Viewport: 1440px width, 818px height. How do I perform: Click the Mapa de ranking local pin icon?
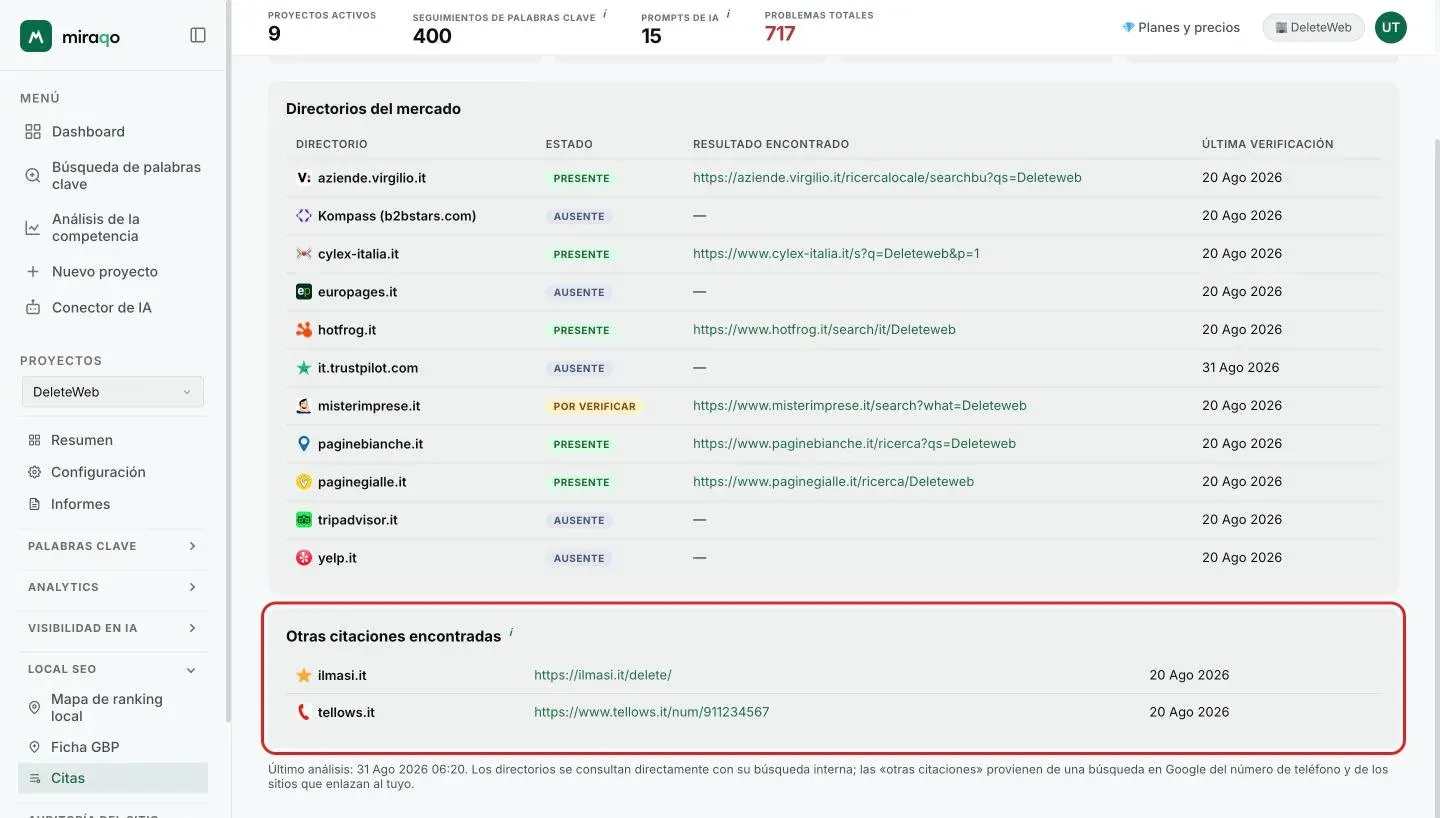34,707
